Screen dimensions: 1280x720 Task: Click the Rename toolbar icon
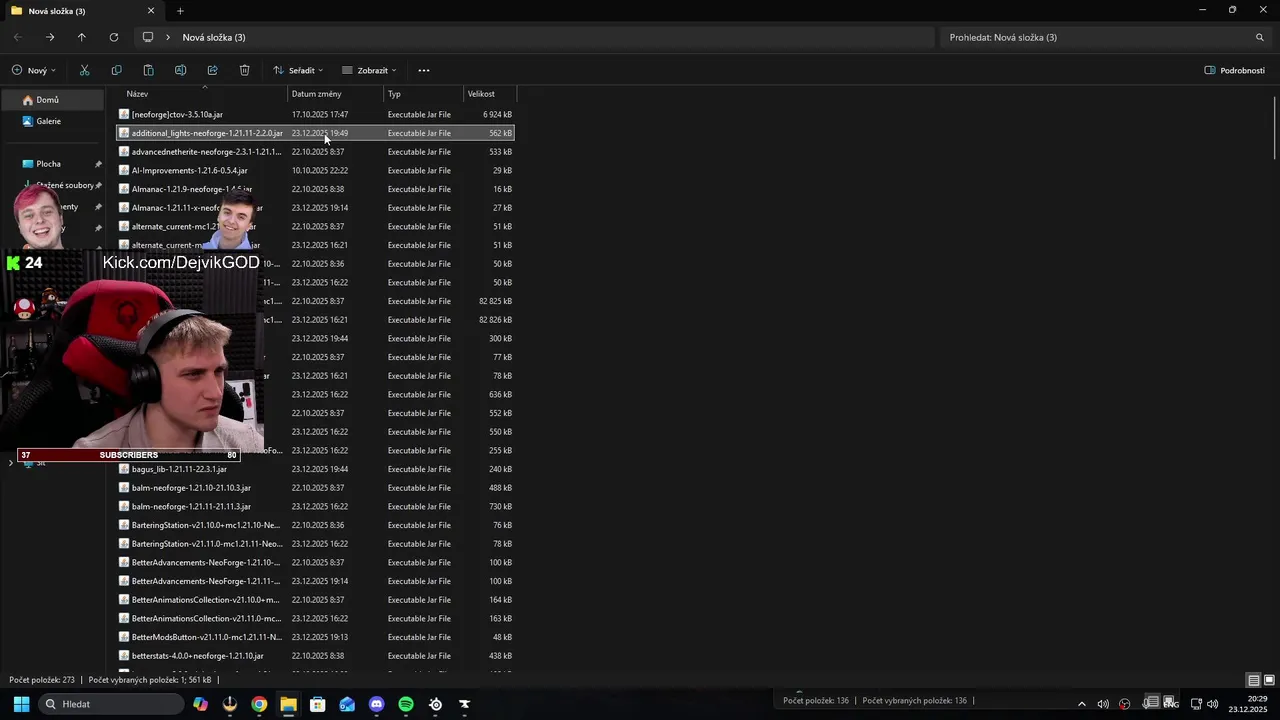(180, 70)
